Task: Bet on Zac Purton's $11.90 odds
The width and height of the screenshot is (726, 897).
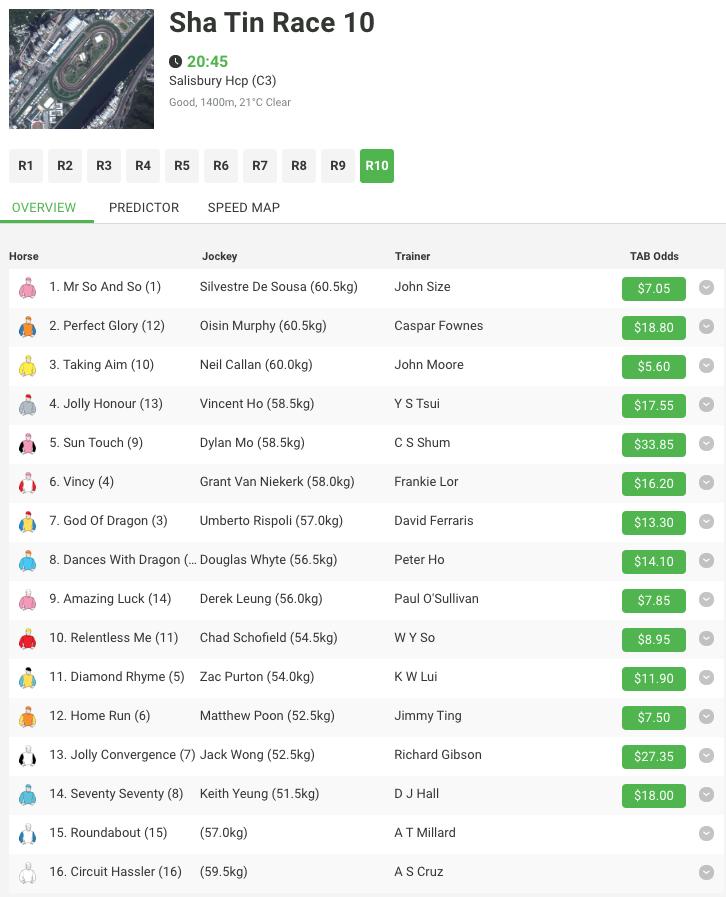Action: pyautogui.click(x=653, y=679)
